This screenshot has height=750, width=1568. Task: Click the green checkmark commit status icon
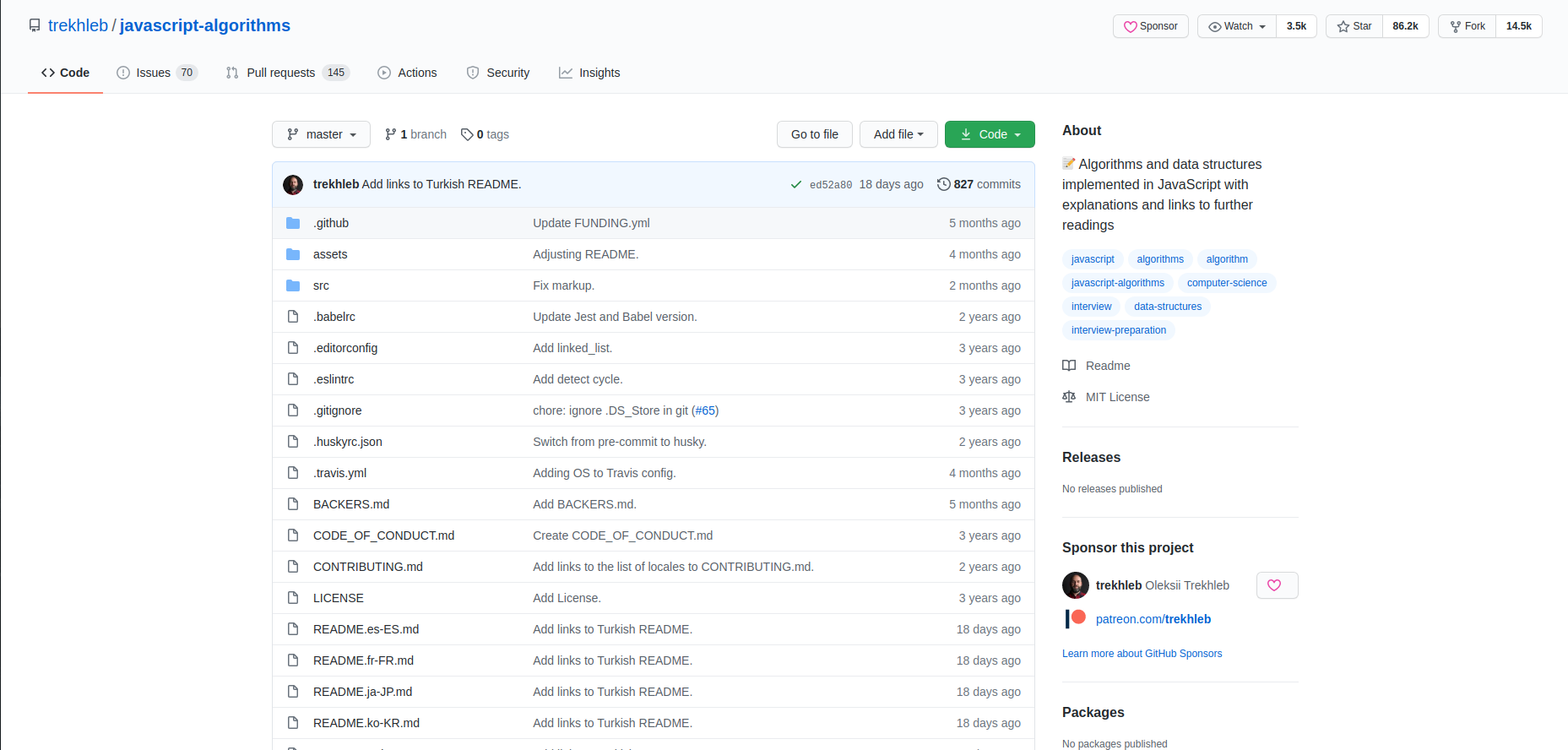click(795, 185)
